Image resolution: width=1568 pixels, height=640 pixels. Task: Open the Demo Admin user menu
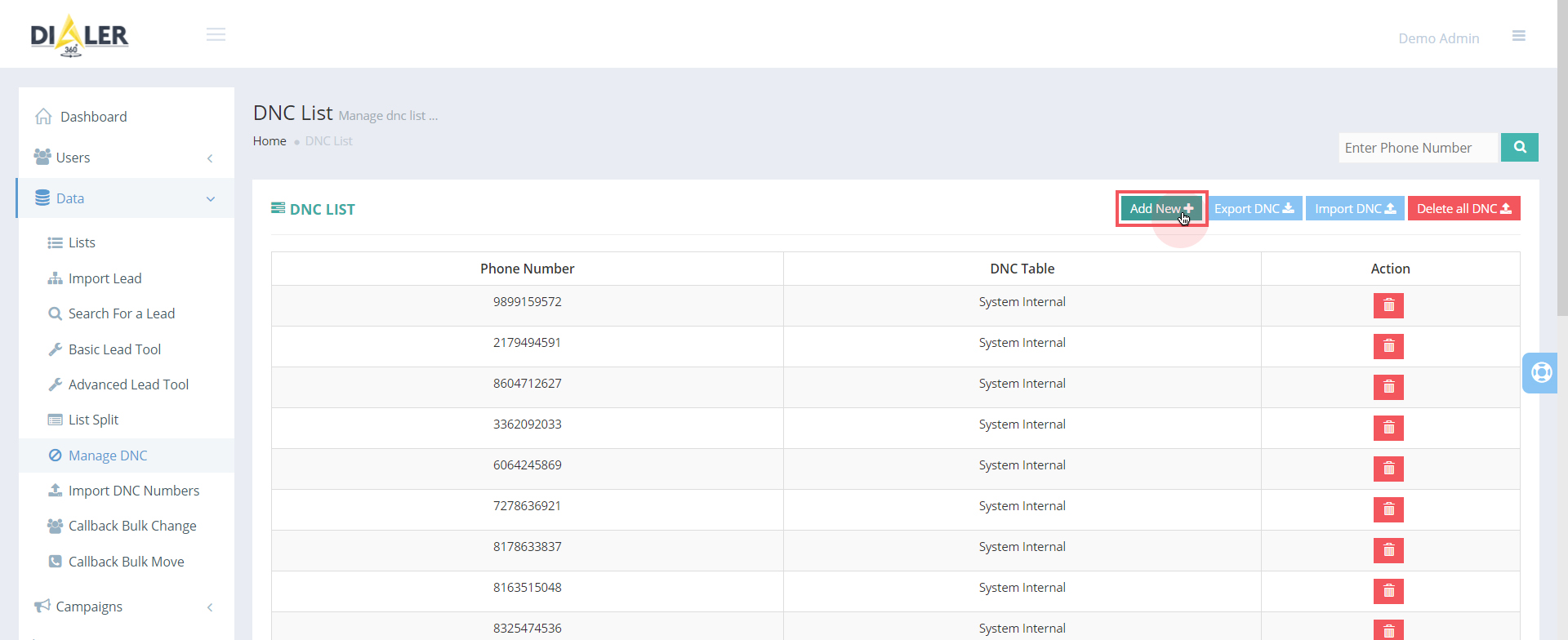coord(1439,38)
